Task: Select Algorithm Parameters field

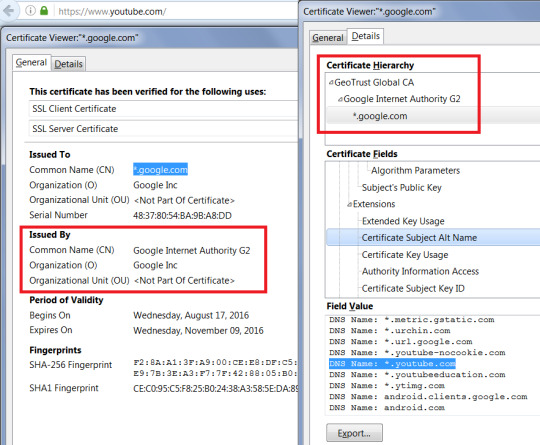Action: pyautogui.click(x=415, y=170)
